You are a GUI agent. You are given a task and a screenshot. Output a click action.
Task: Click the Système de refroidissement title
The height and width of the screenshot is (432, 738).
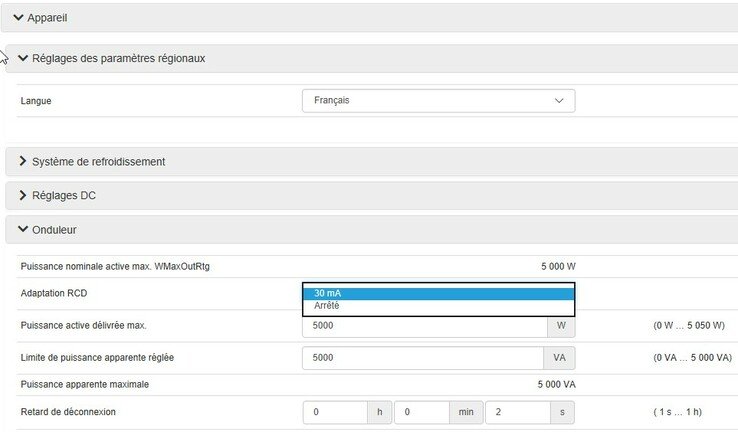(99, 161)
